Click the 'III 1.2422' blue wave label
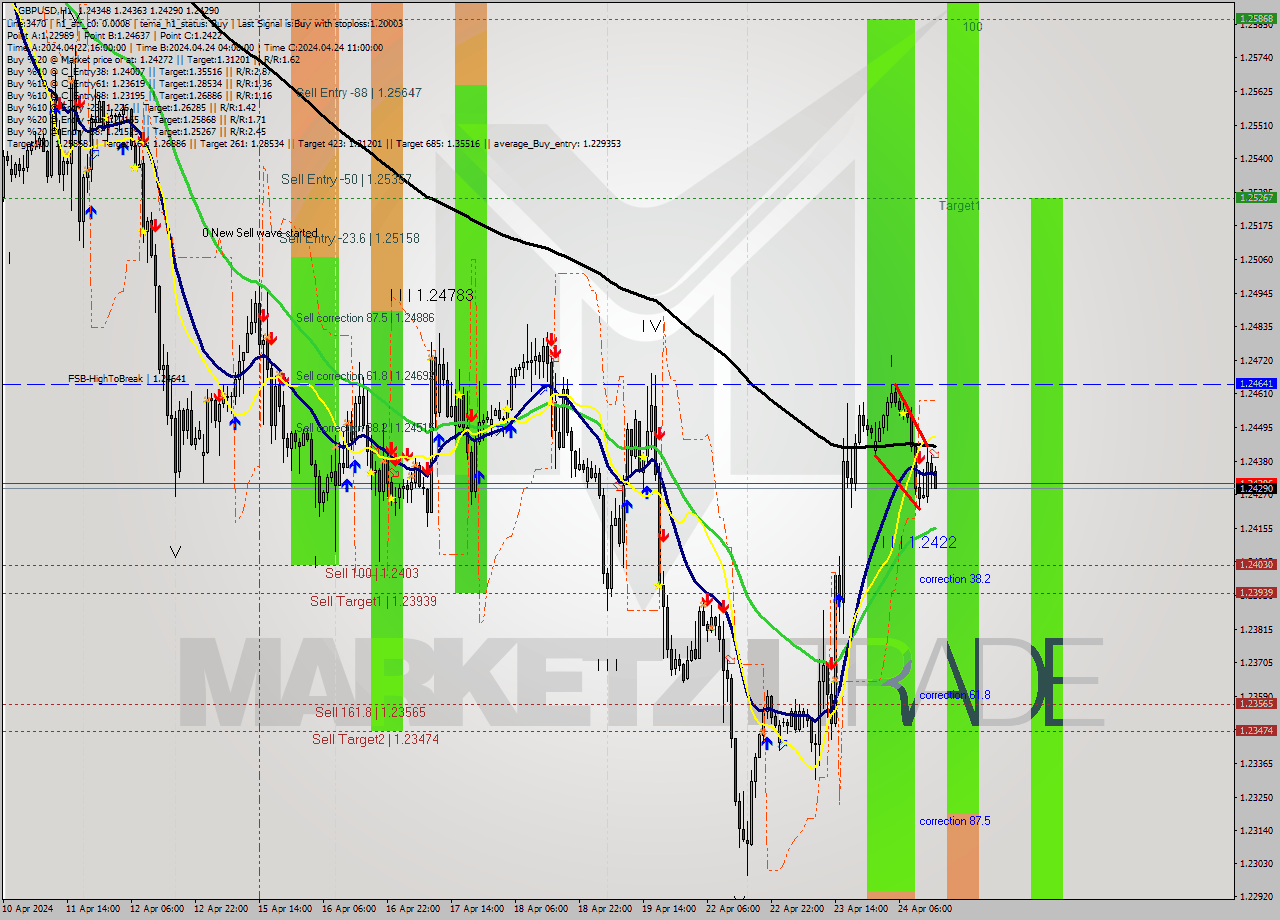The width and height of the screenshot is (1280, 920). click(x=919, y=542)
